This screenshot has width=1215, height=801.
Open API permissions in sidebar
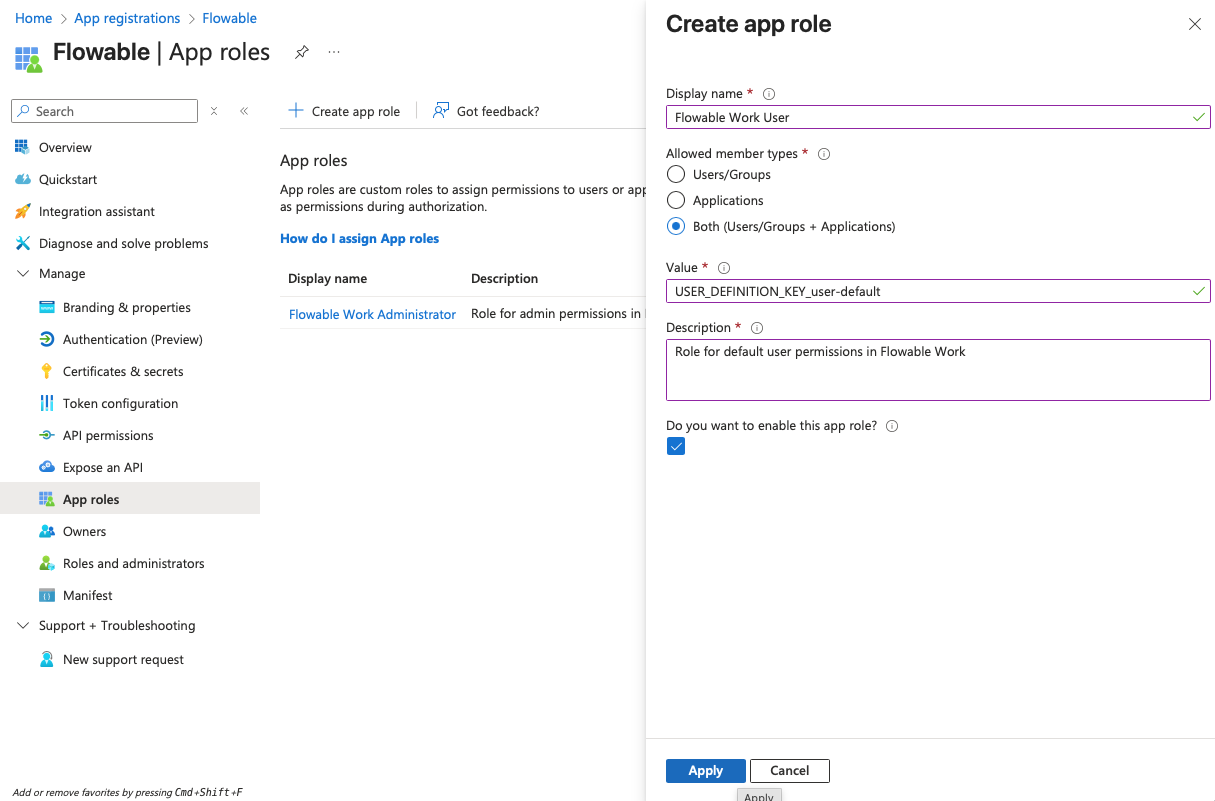tap(108, 435)
